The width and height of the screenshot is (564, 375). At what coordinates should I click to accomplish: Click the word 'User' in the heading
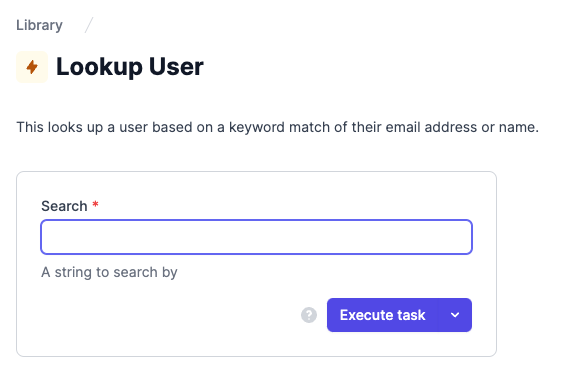point(176,67)
